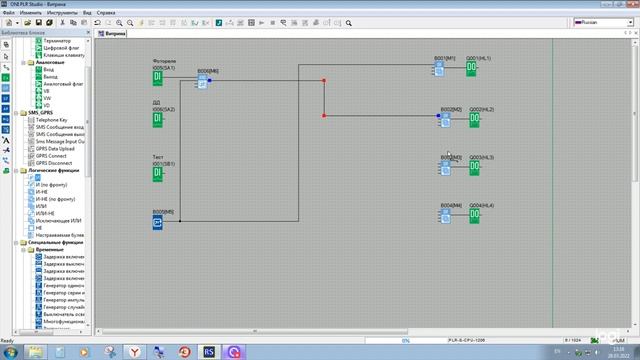Select Sms Message Input tree item
Viewport: 640px width, 360px height.
coord(60,142)
